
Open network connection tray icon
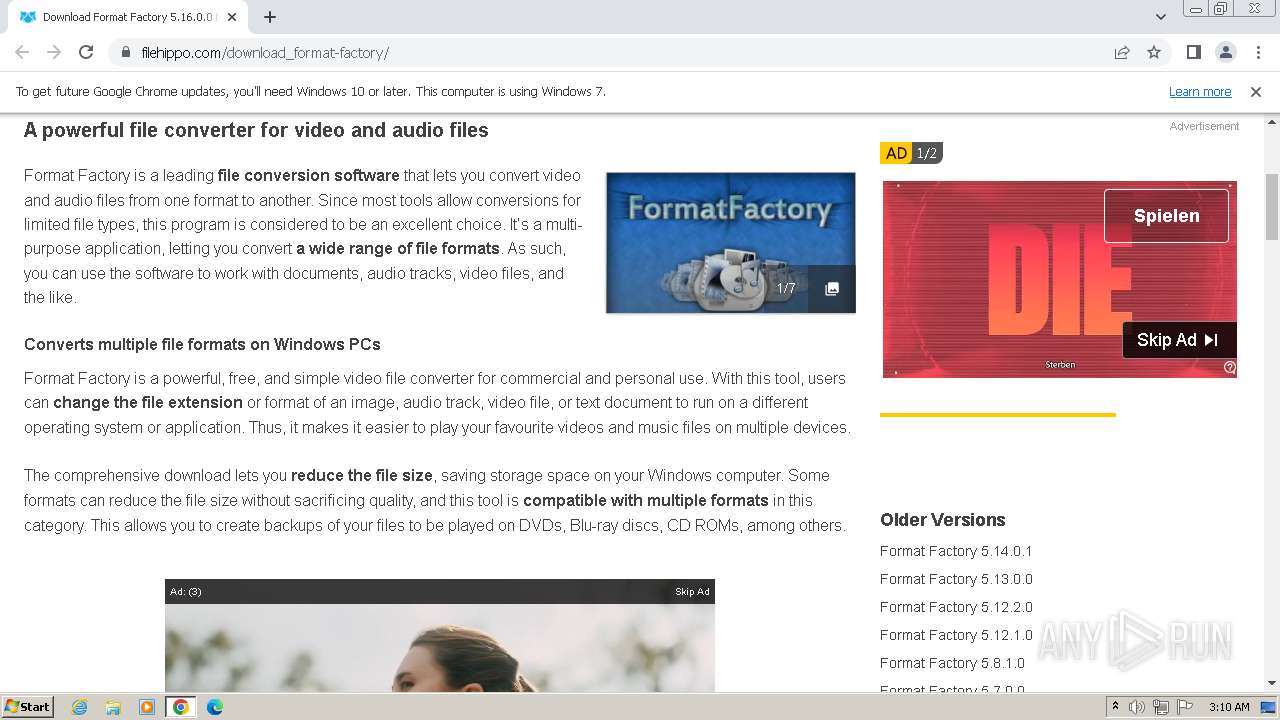1161,707
